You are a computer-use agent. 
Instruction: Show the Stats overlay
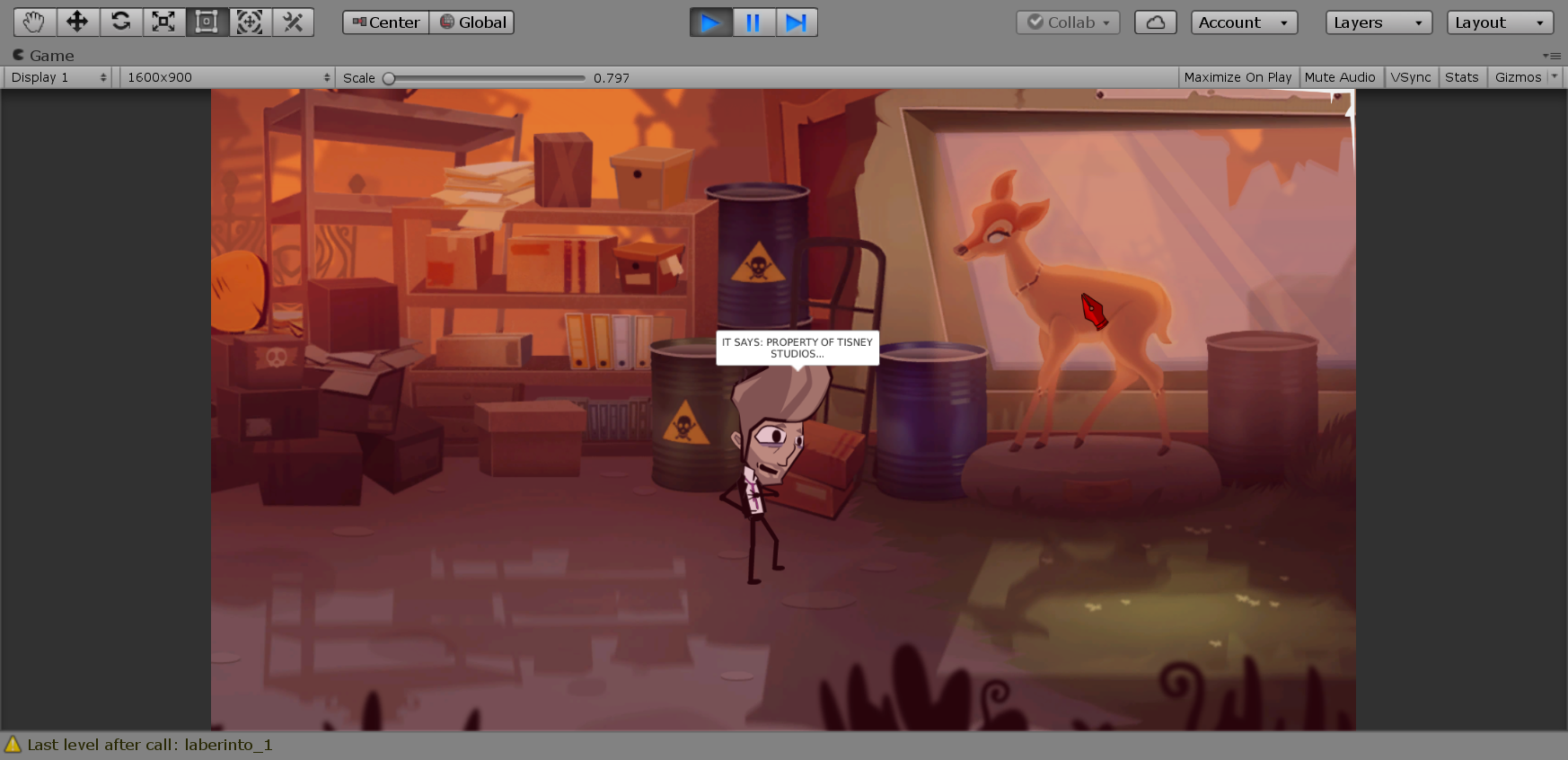pos(1461,77)
